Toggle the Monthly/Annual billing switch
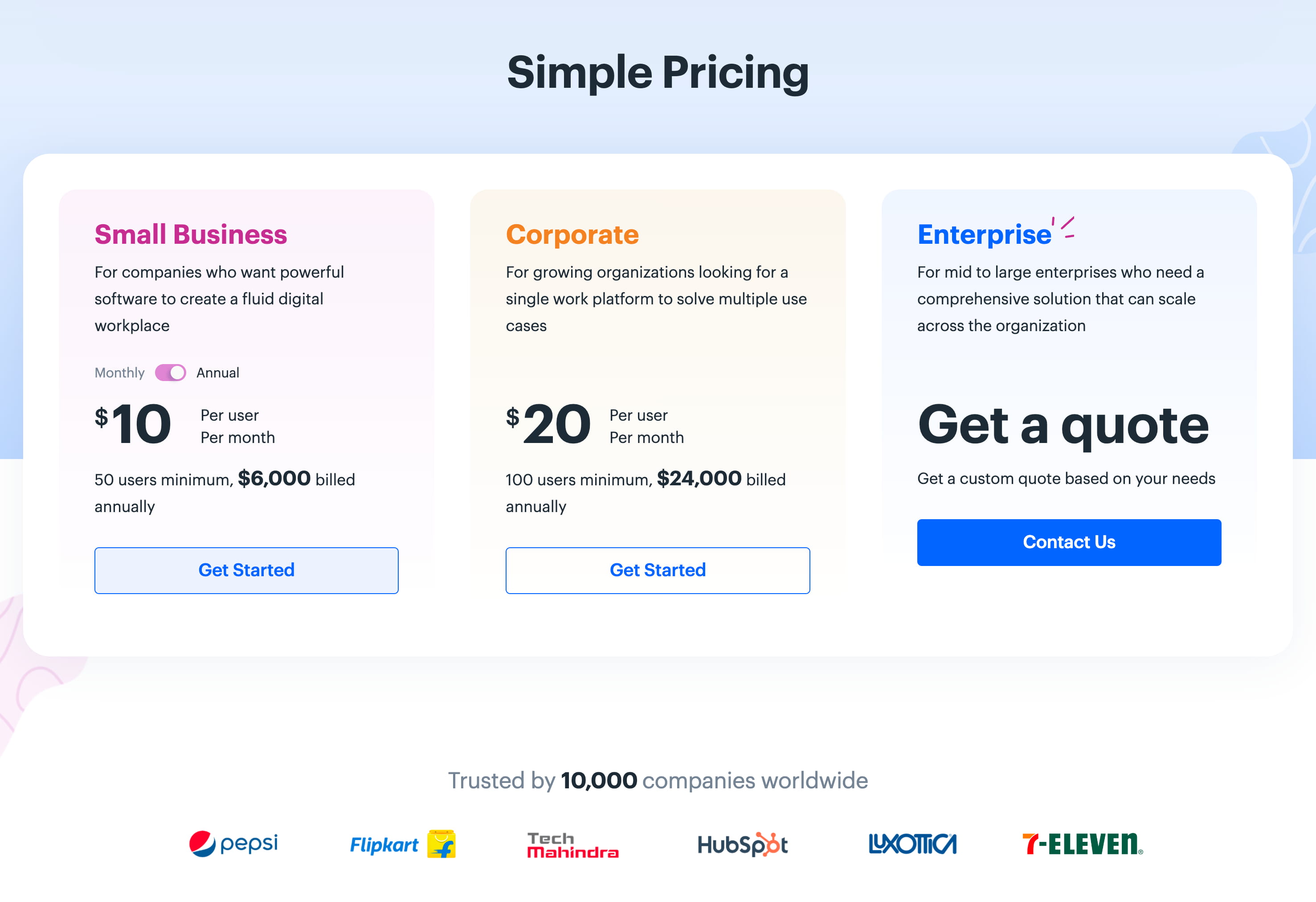The image size is (1316, 902). [171, 373]
